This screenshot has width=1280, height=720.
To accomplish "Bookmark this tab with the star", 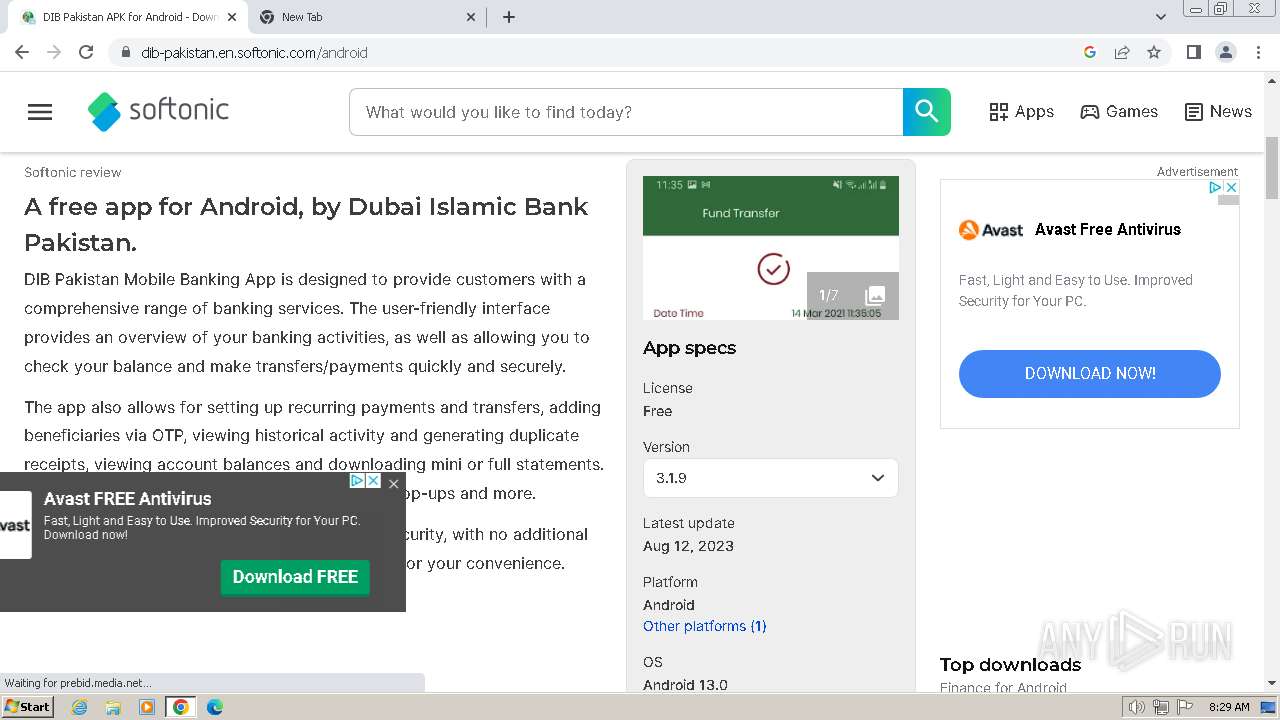I will tap(1154, 52).
